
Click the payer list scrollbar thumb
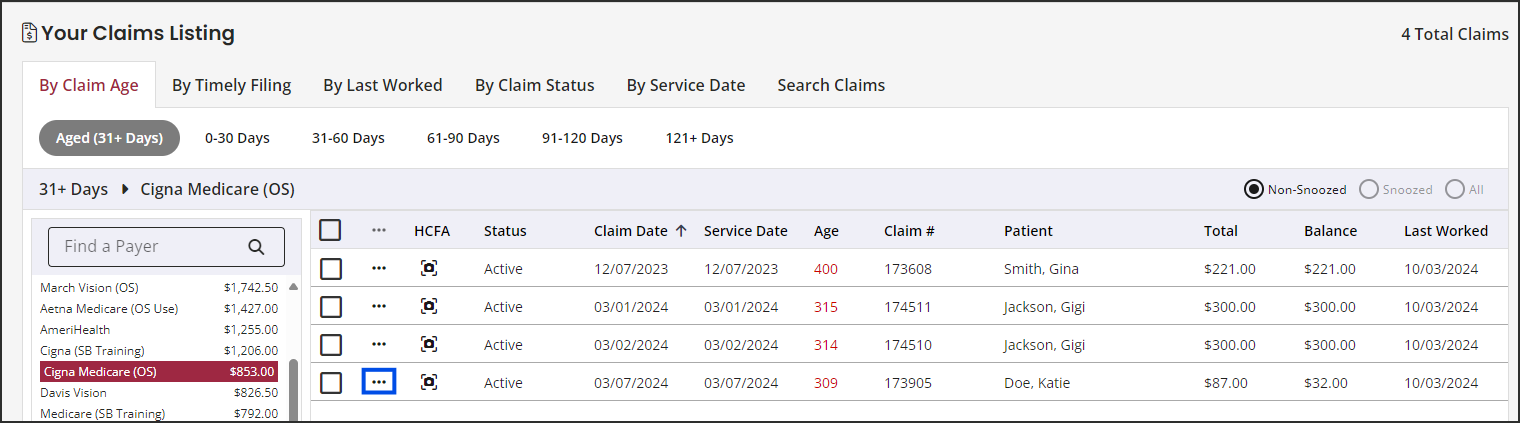click(293, 390)
